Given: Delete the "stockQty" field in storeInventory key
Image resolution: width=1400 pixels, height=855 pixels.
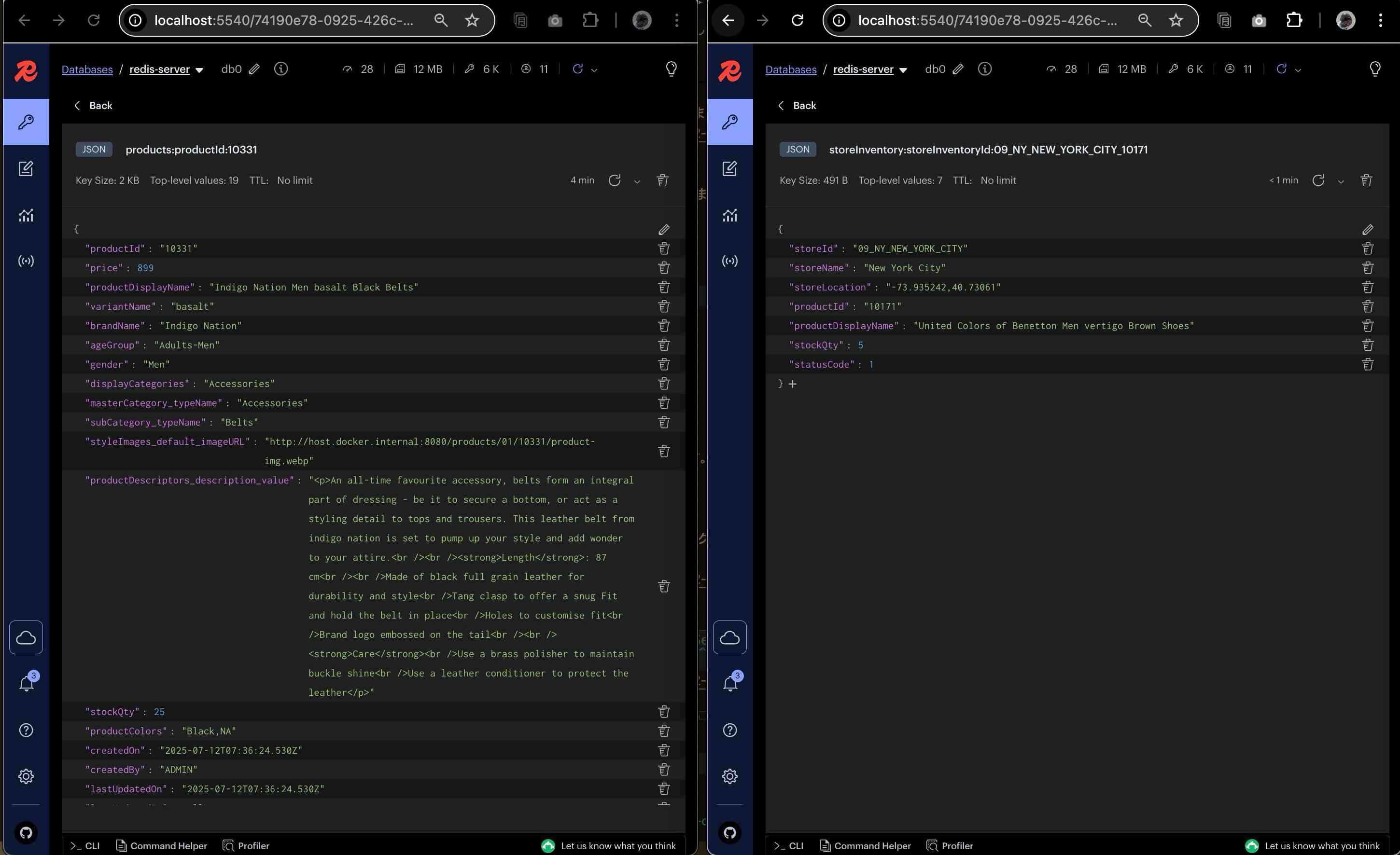Looking at the screenshot, I should [x=1367, y=345].
